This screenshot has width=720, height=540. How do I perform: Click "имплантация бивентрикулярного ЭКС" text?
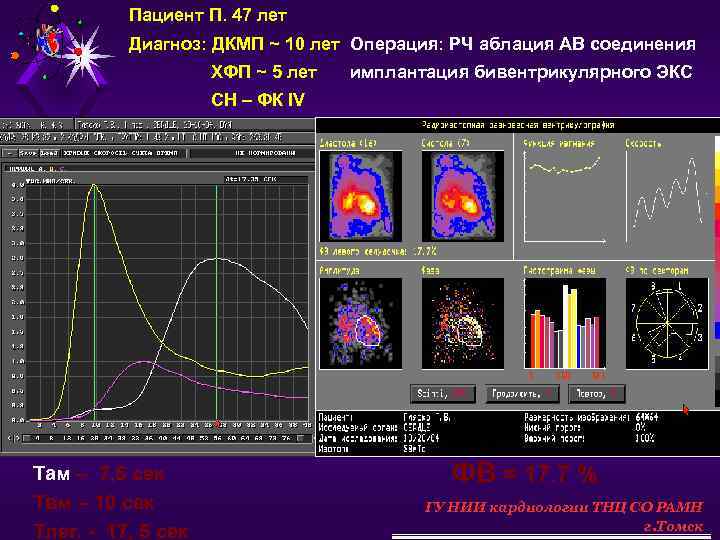point(521,72)
